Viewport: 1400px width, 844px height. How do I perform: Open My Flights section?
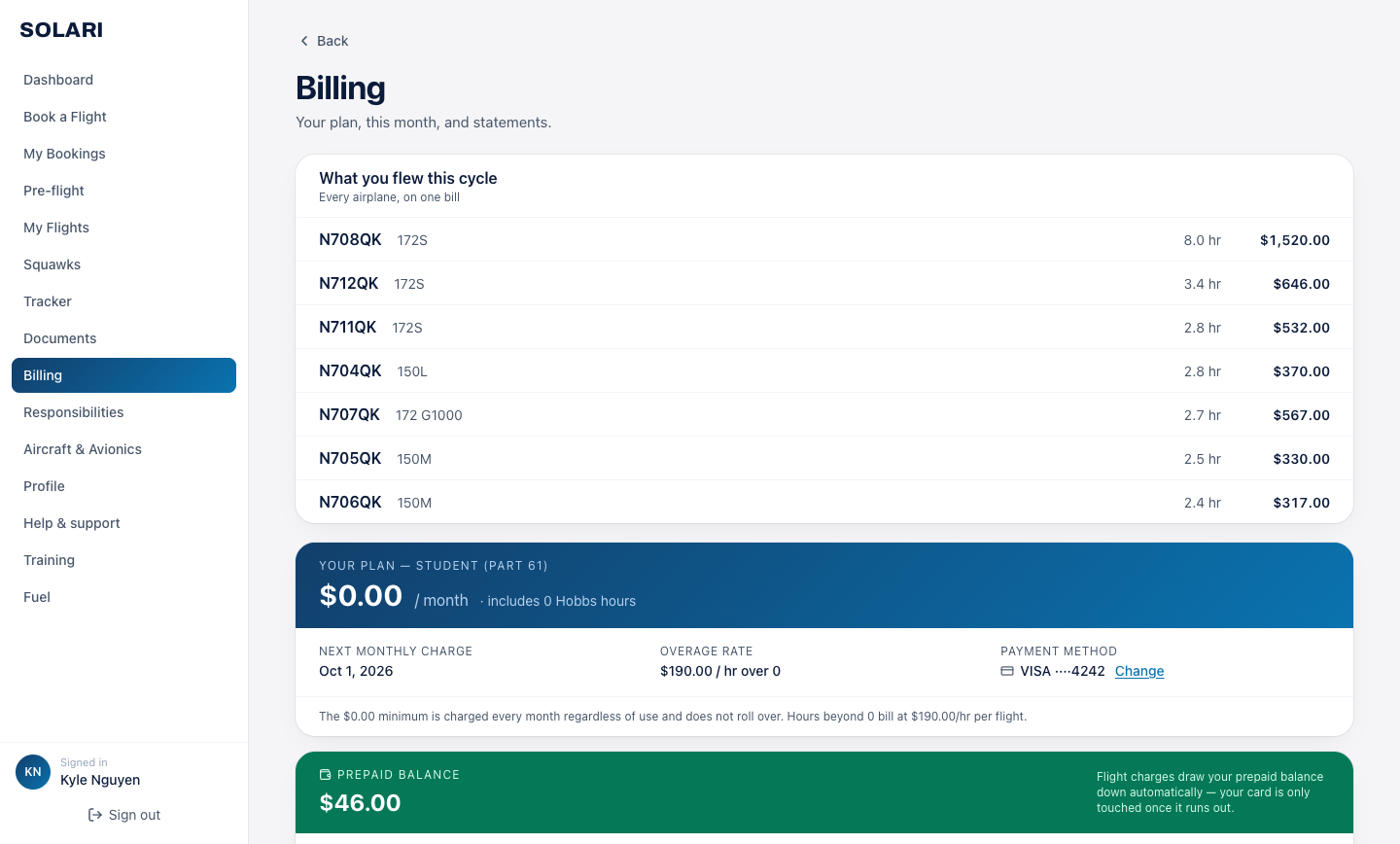point(123,228)
